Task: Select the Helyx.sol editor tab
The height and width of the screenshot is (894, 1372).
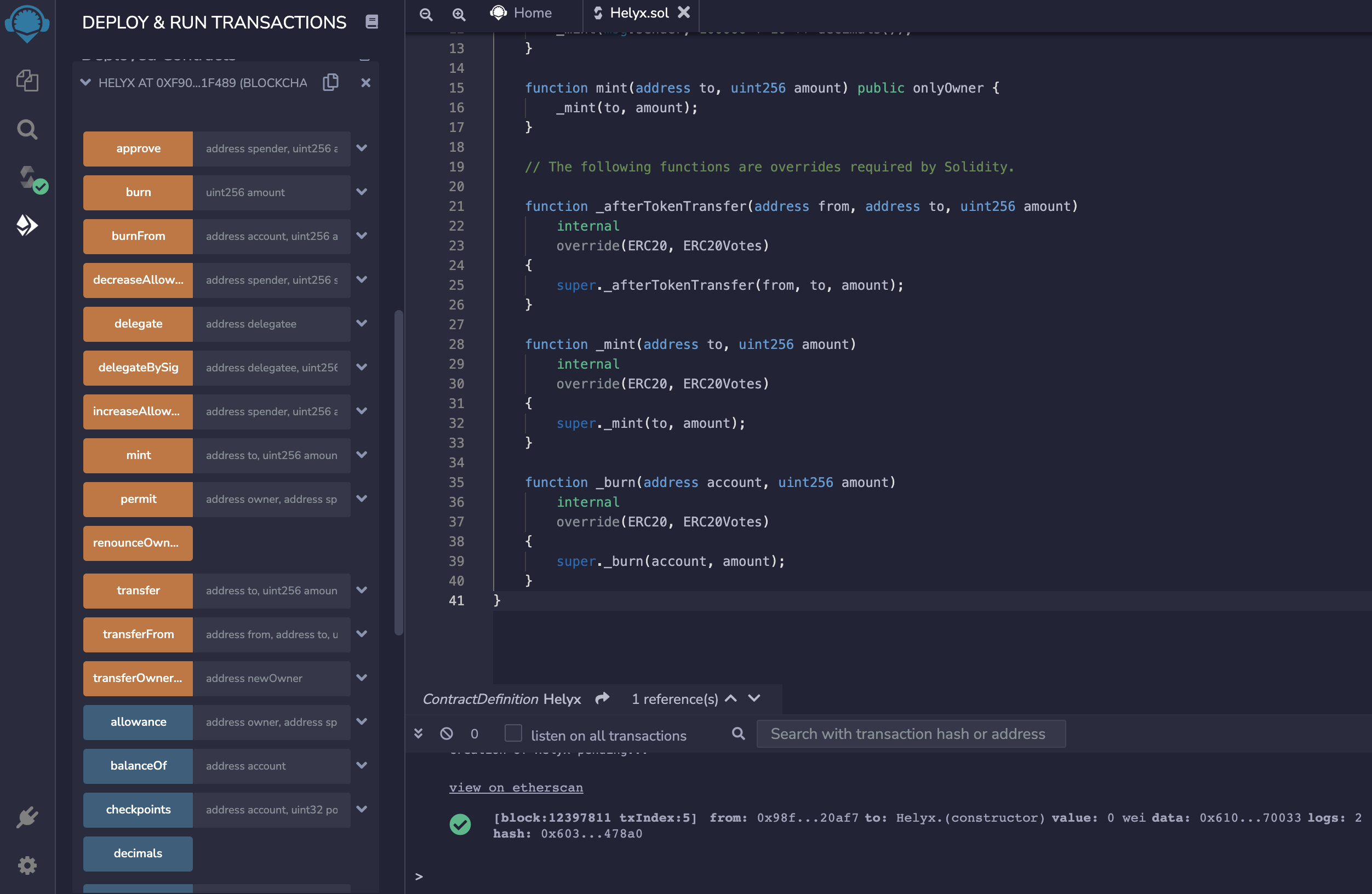Action: pyautogui.click(x=638, y=13)
